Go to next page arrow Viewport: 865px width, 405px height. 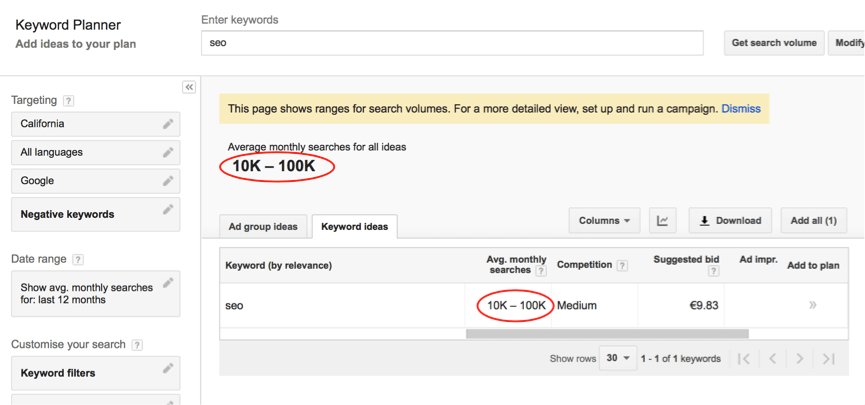[799, 359]
